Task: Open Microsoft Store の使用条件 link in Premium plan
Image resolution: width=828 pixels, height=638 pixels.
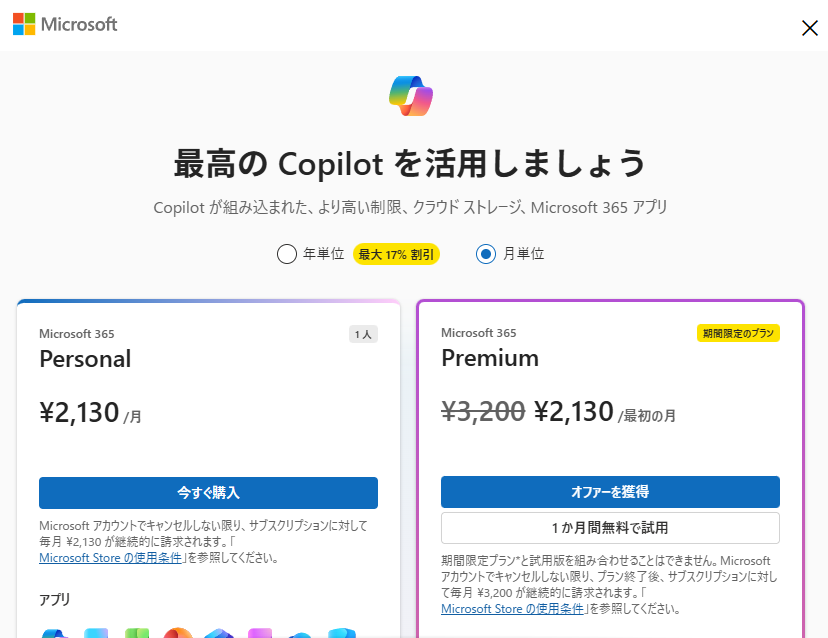Action: [512, 608]
